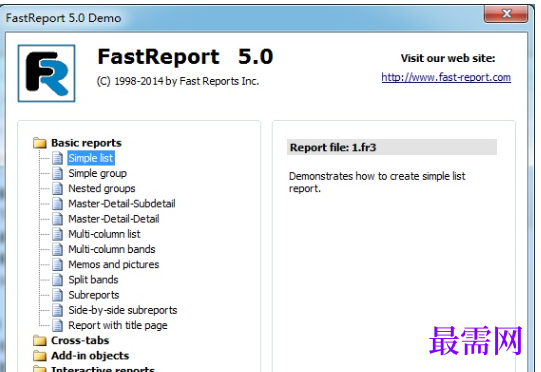Image resolution: width=541 pixels, height=372 pixels.
Task: Select the Simple group report
Action: (98, 173)
